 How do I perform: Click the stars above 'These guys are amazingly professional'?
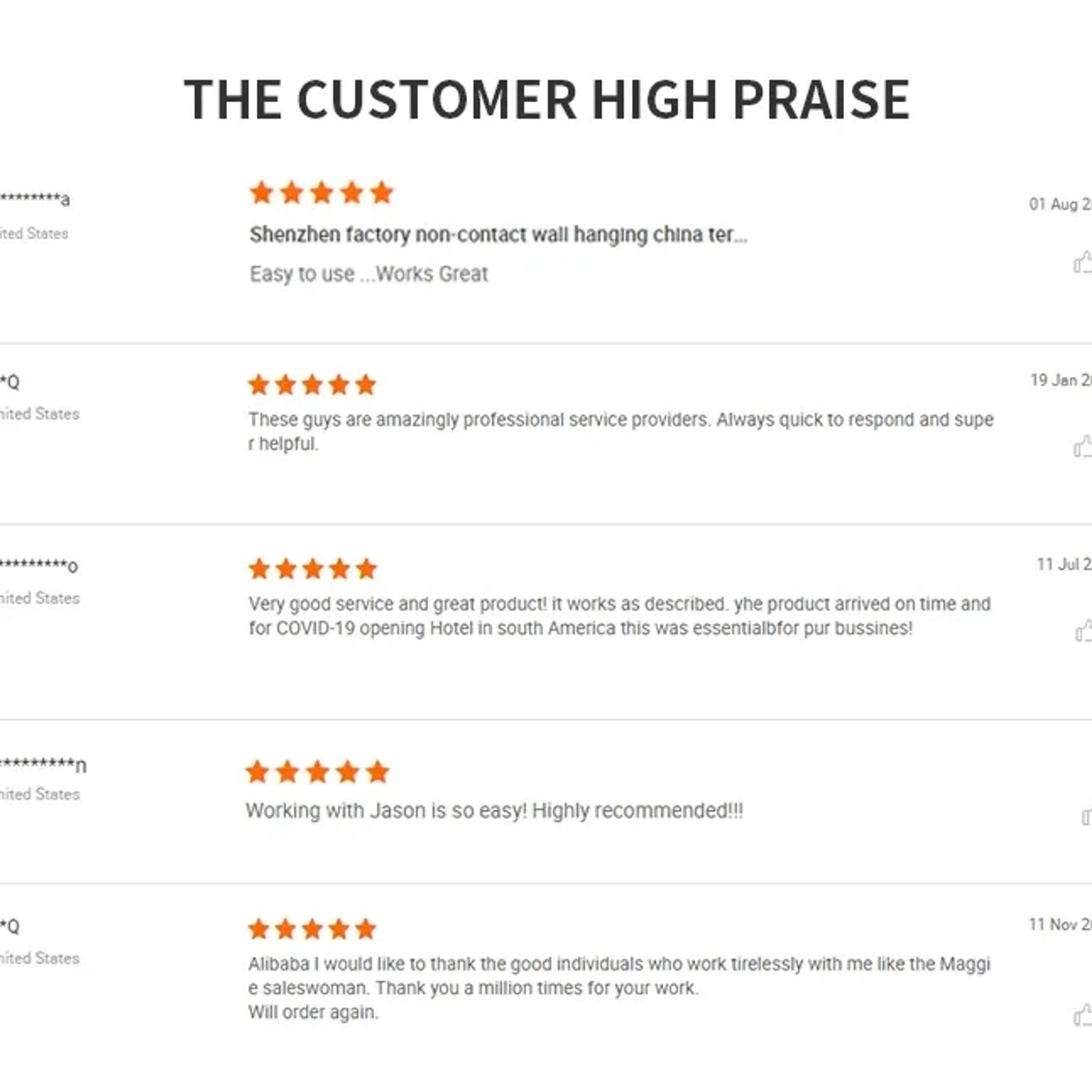point(312,385)
